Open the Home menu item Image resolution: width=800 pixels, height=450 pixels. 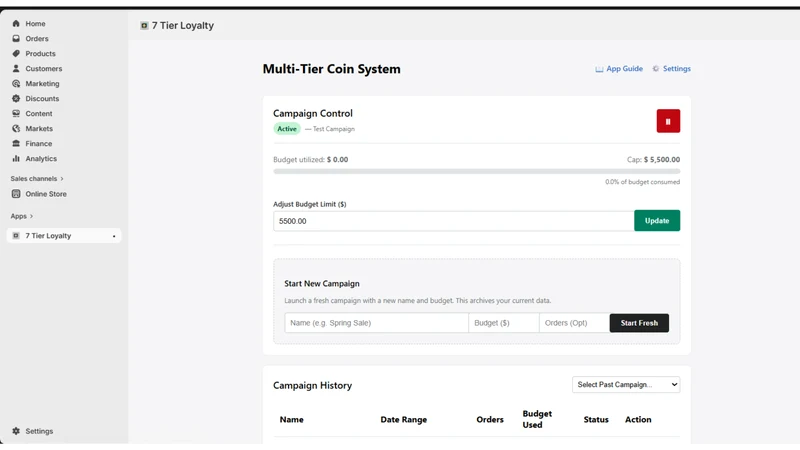35,23
